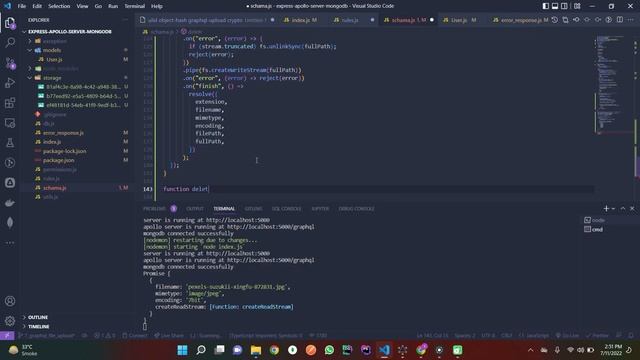Open the MongoDB leaf view

click(x=10, y=222)
